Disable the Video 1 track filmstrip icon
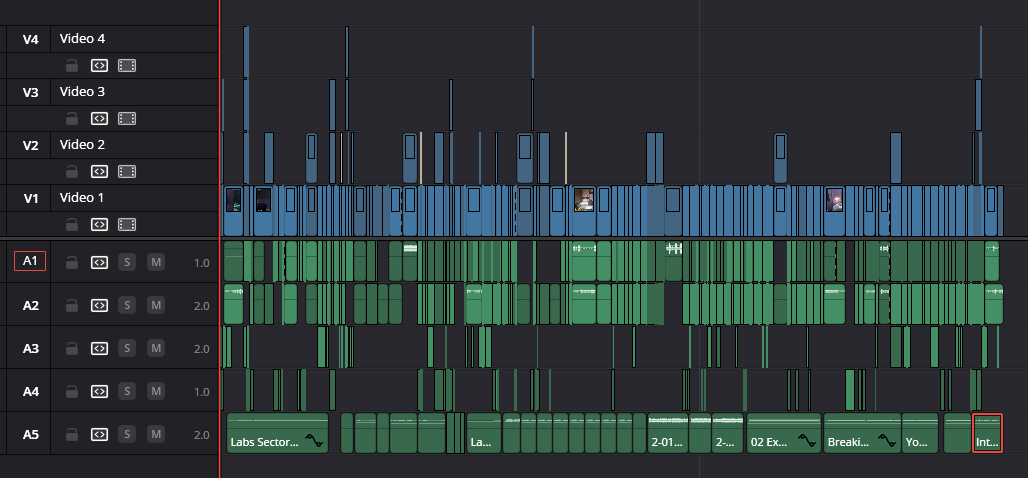1028x478 pixels. click(x=127, y=224)
